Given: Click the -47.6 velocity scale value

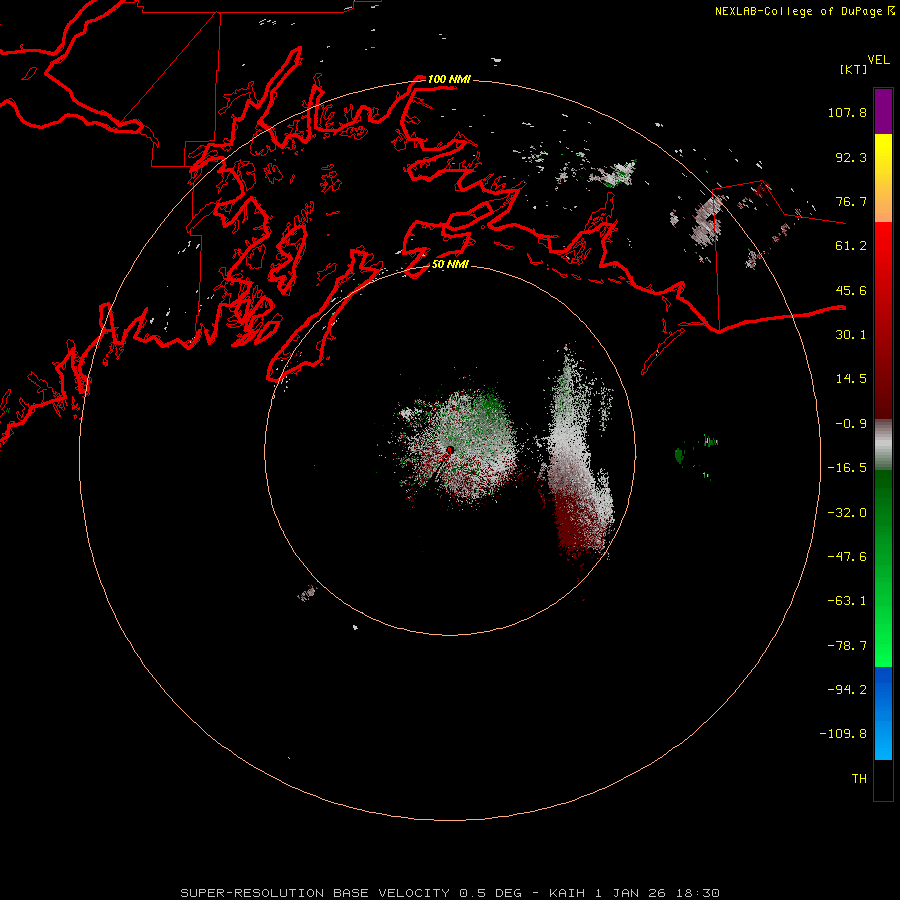Looking at the screenshot, I should pos(847,557).
